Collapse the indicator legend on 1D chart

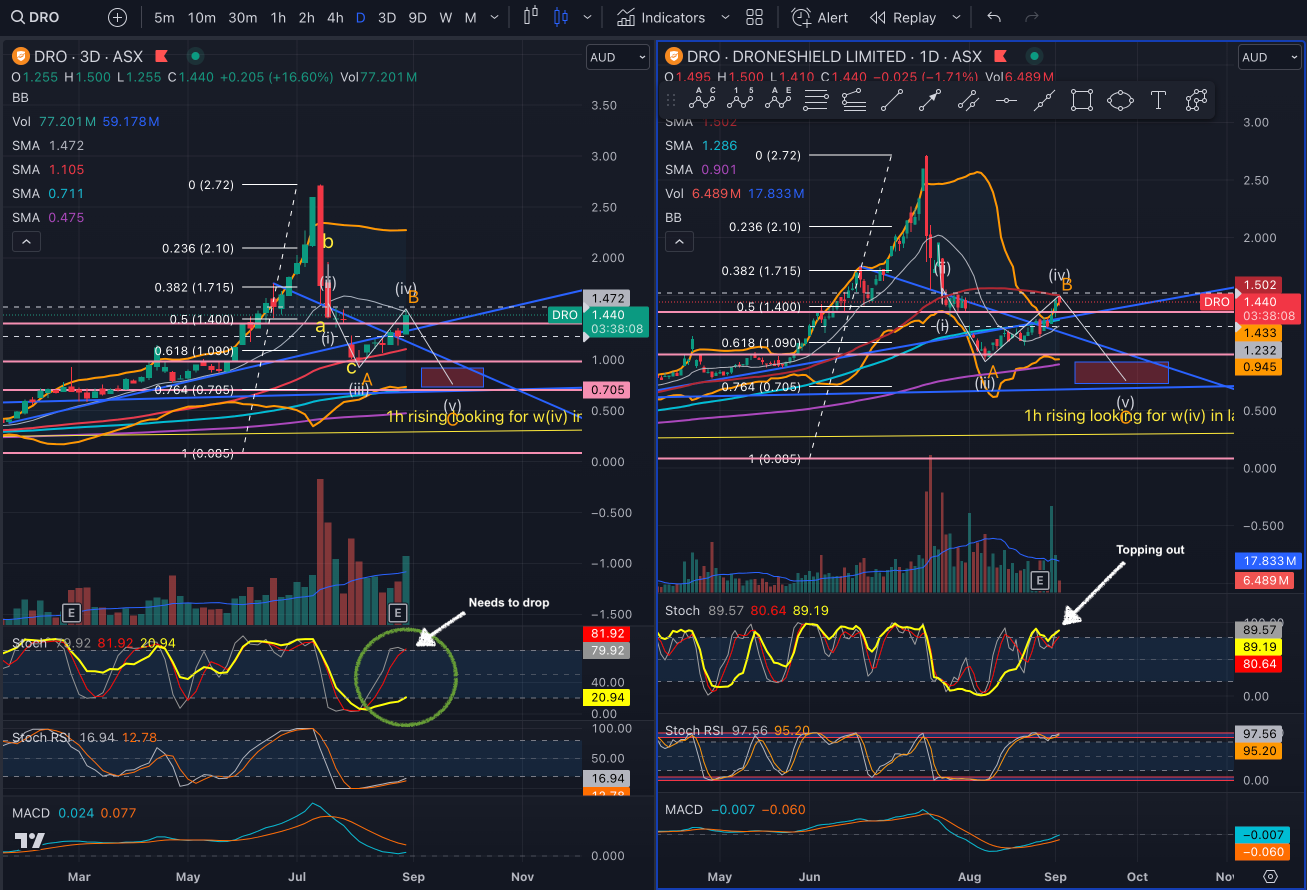(680, 241)
